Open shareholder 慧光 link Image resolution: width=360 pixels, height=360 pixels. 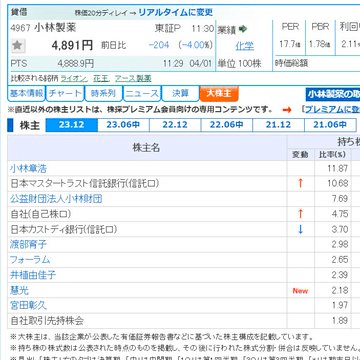tap(20, 290)
